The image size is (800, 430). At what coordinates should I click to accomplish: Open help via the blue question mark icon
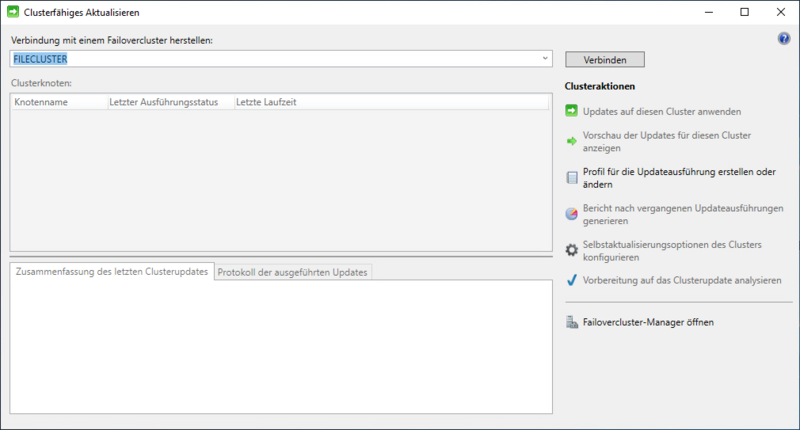tap(784, 39)
